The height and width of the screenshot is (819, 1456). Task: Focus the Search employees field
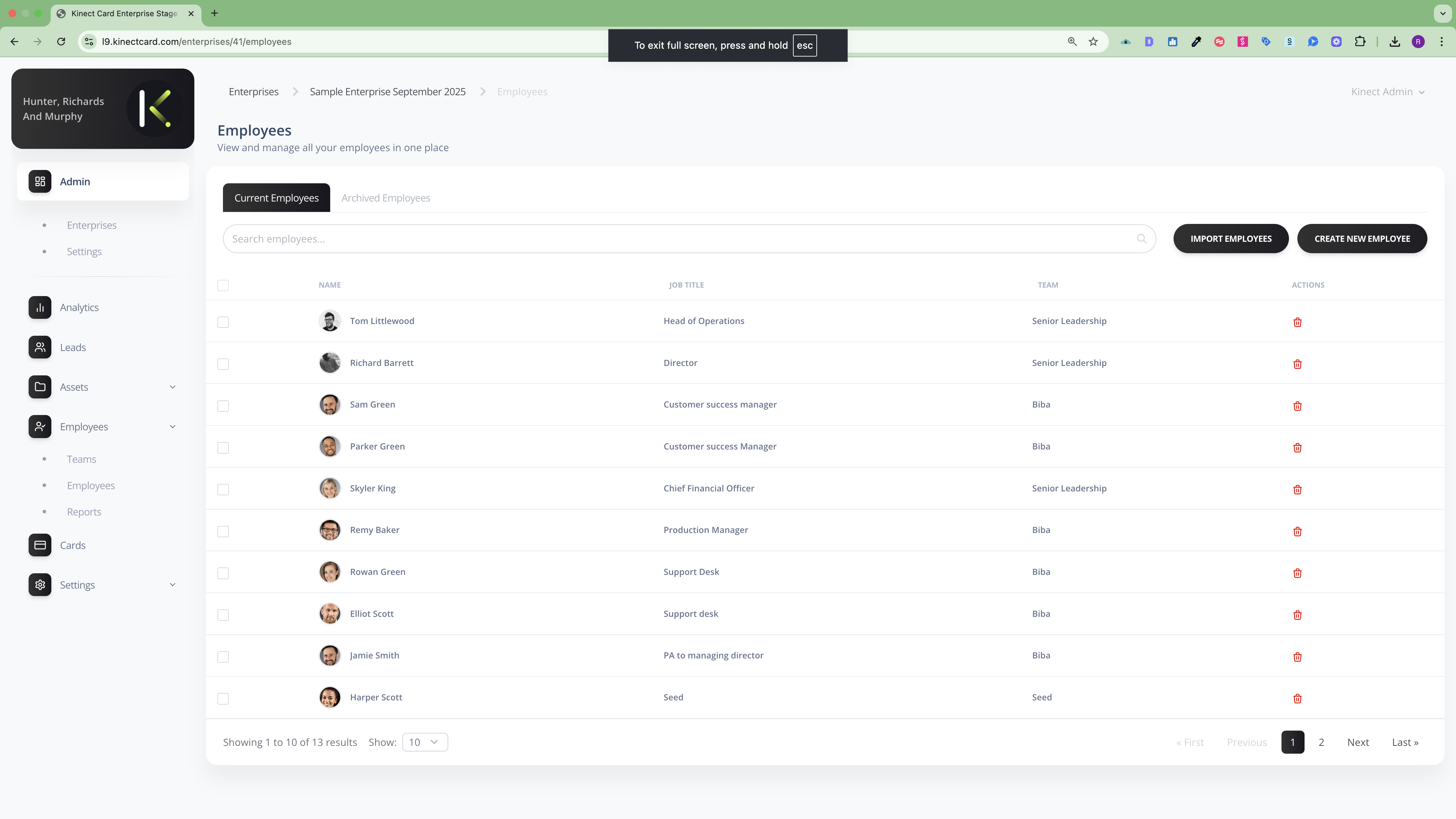(678, 239)
